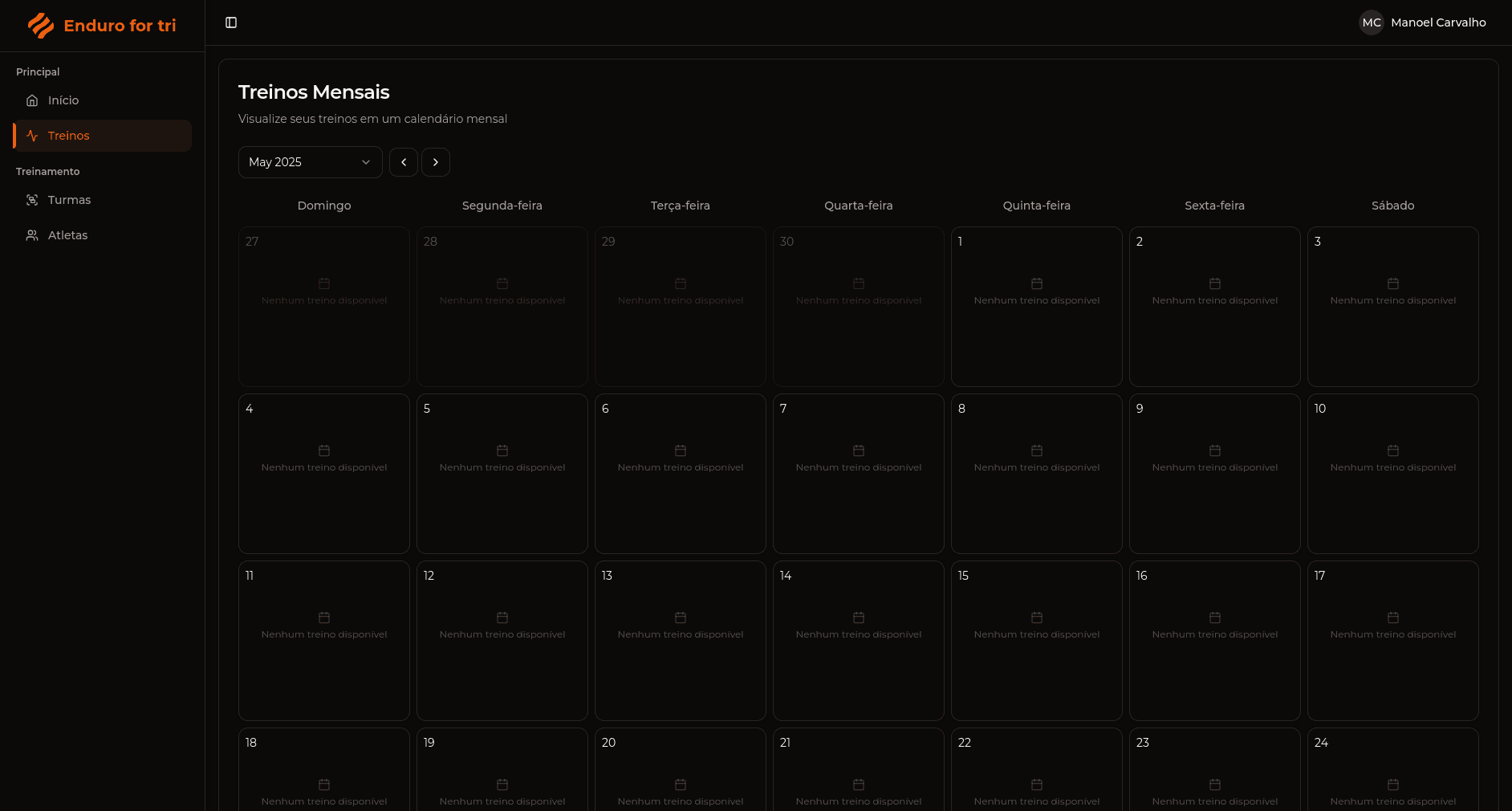This screenshot has height=811, width=1512.
Task: Click calendar icon in day 11 cell
Action: coord(324,617)
